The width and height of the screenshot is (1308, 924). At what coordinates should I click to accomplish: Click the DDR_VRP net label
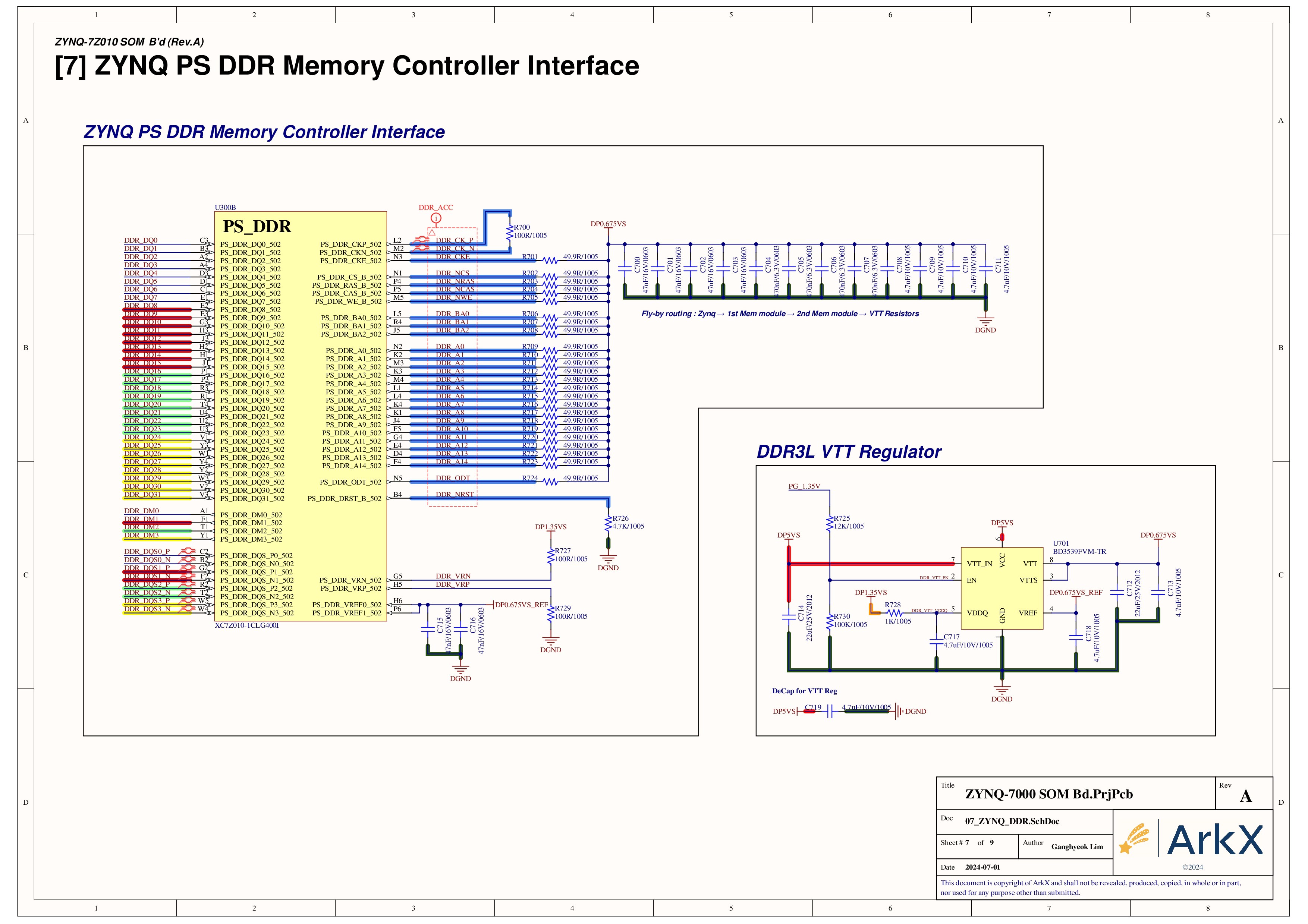[453, 585]
